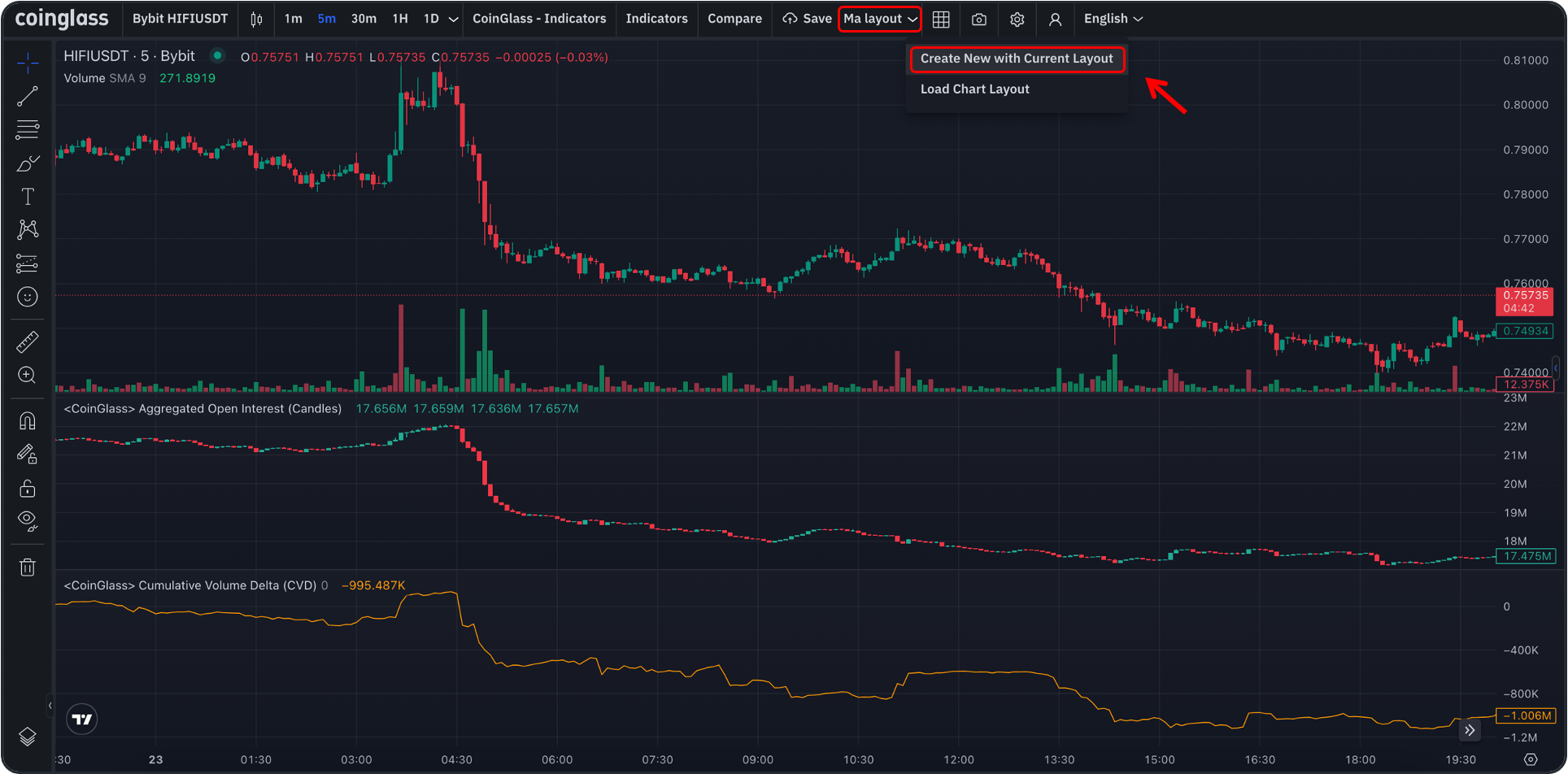Toggle stay in drawing mode

point(28,454)
